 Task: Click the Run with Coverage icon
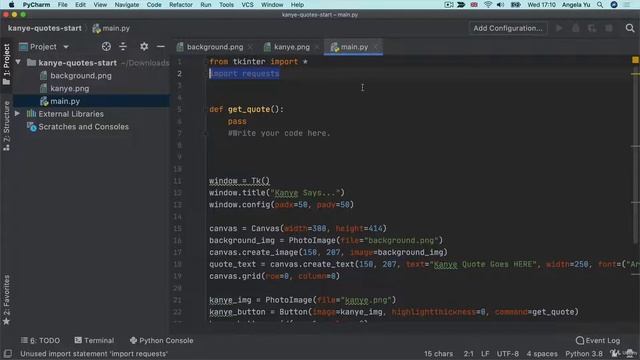(x=592, y=28)
